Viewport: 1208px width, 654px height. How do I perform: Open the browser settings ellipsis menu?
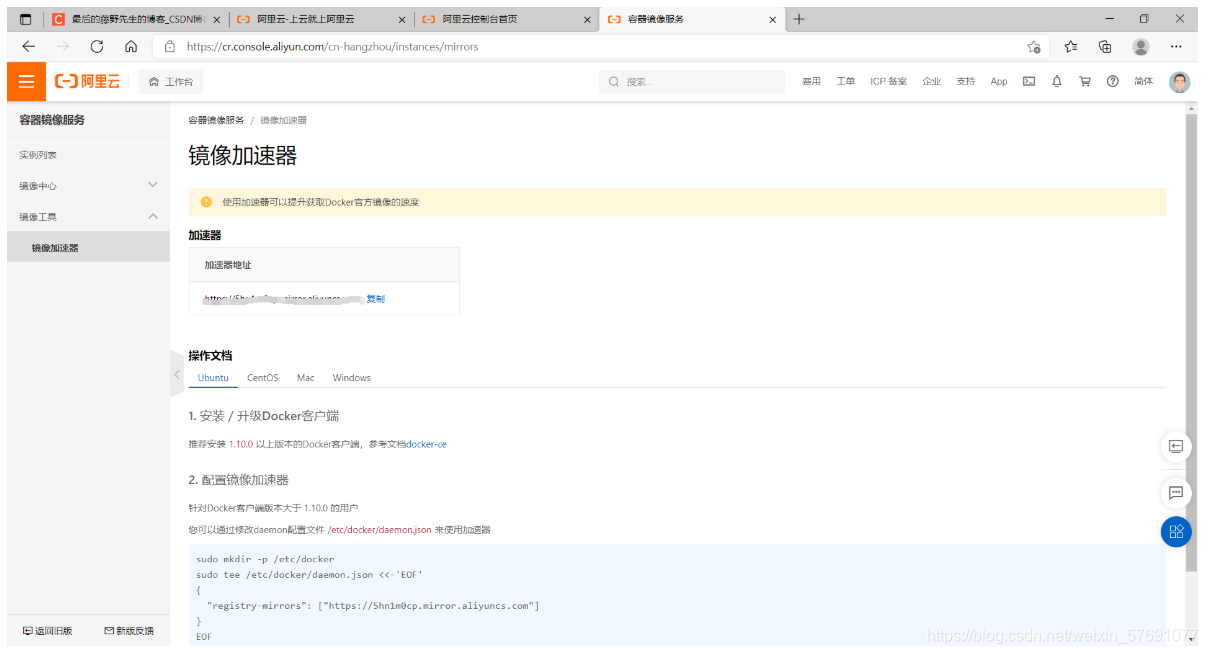tap(1176, 47)
